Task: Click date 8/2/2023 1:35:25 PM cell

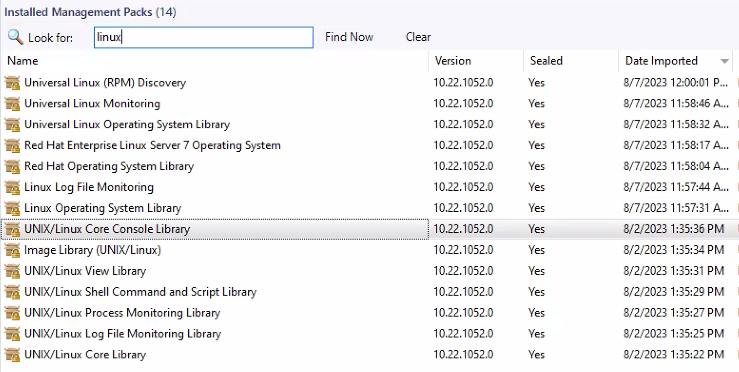Action: pyautogui.click(x=673, y=333)
